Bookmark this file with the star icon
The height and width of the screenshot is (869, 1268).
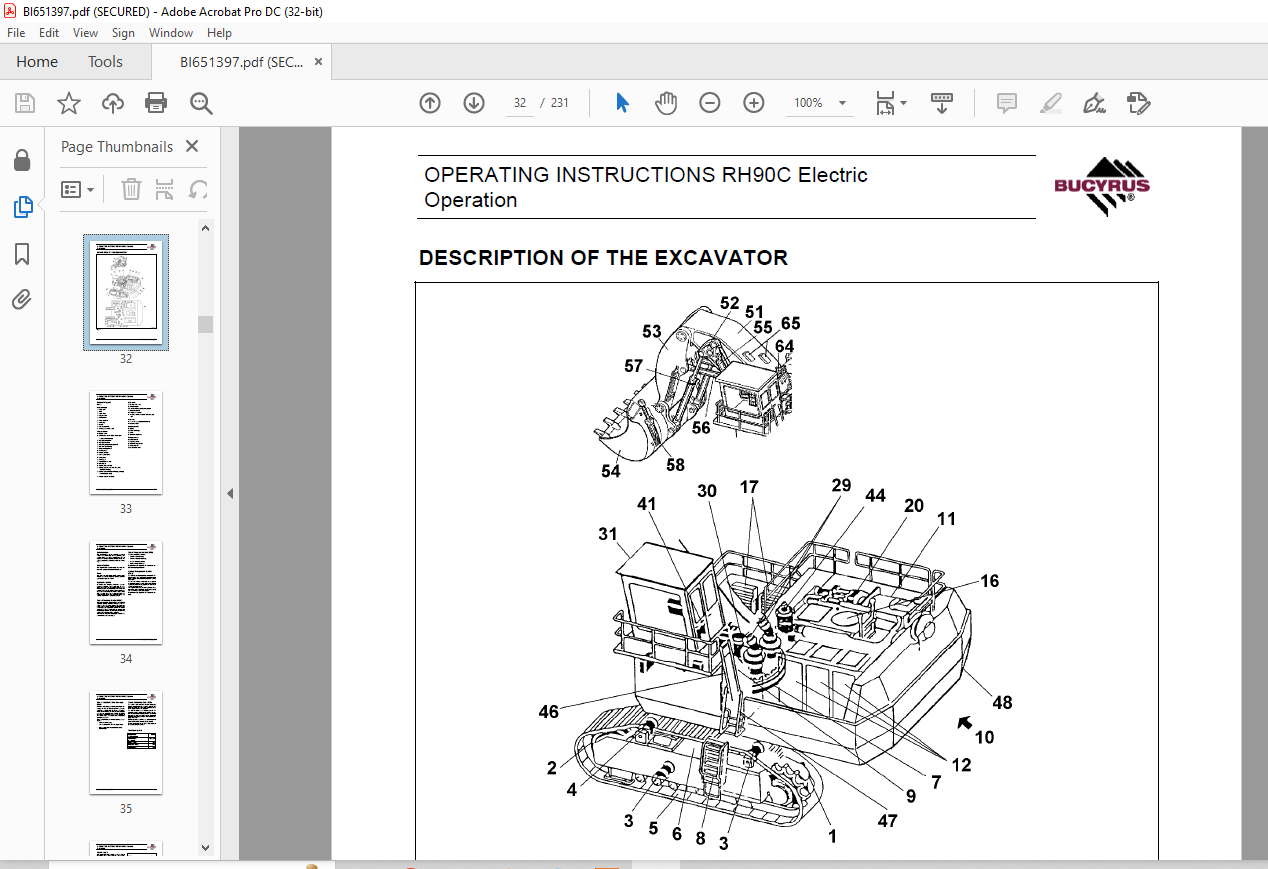68,103
